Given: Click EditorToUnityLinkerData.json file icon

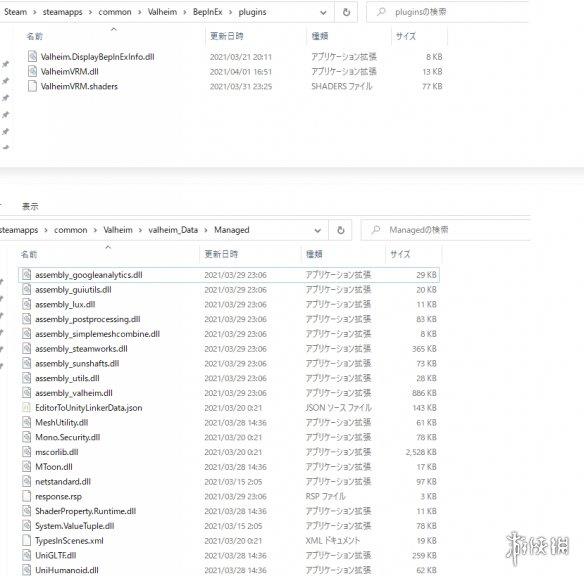Looking at the screenshot, I should pyautogui.click(x=26, y=407).
